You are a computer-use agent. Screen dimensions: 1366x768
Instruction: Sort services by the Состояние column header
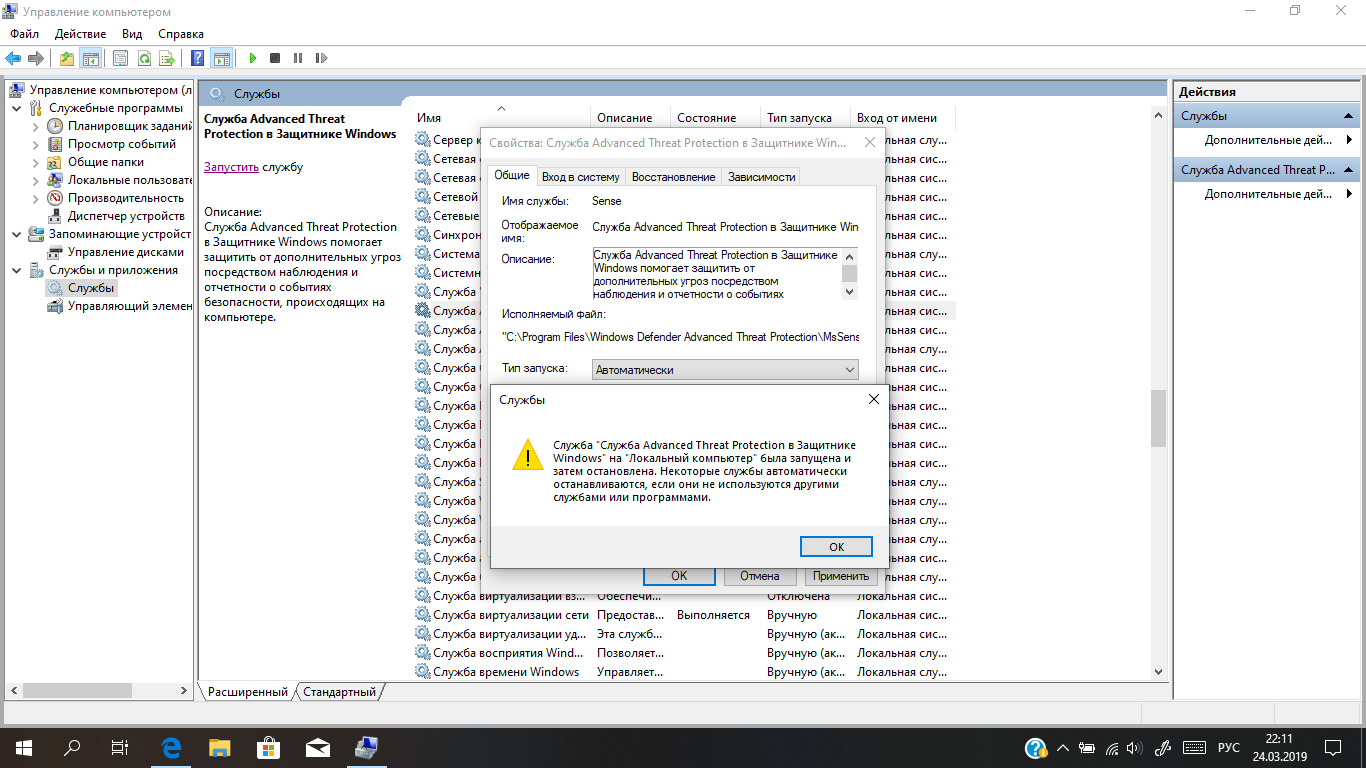point(715,118)
